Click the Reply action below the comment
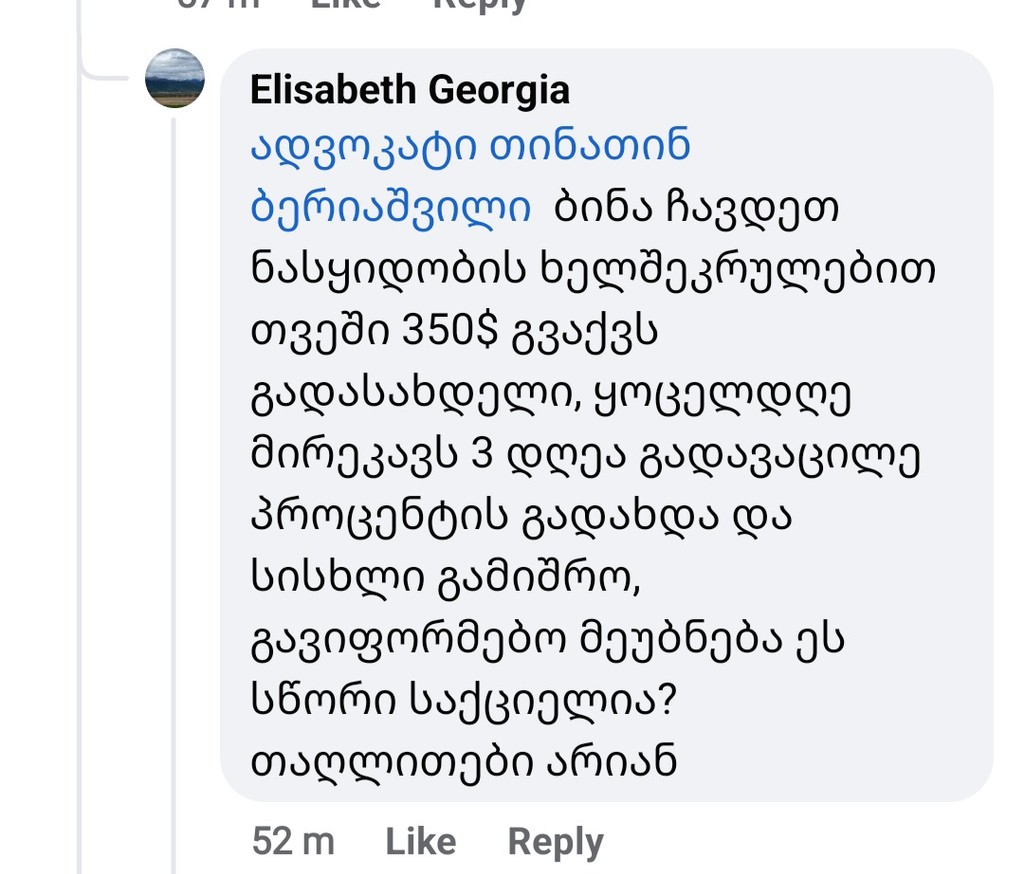Viewport: 1024px width, 874px height. [557, 841]
